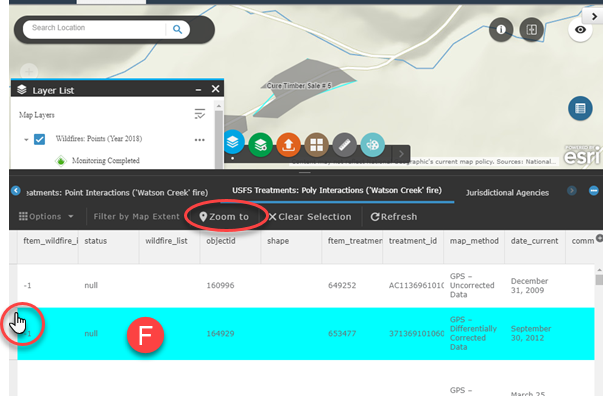Click the shape column header
The width and height of the screenshot is (603, 396).
(x=291, y=246)
